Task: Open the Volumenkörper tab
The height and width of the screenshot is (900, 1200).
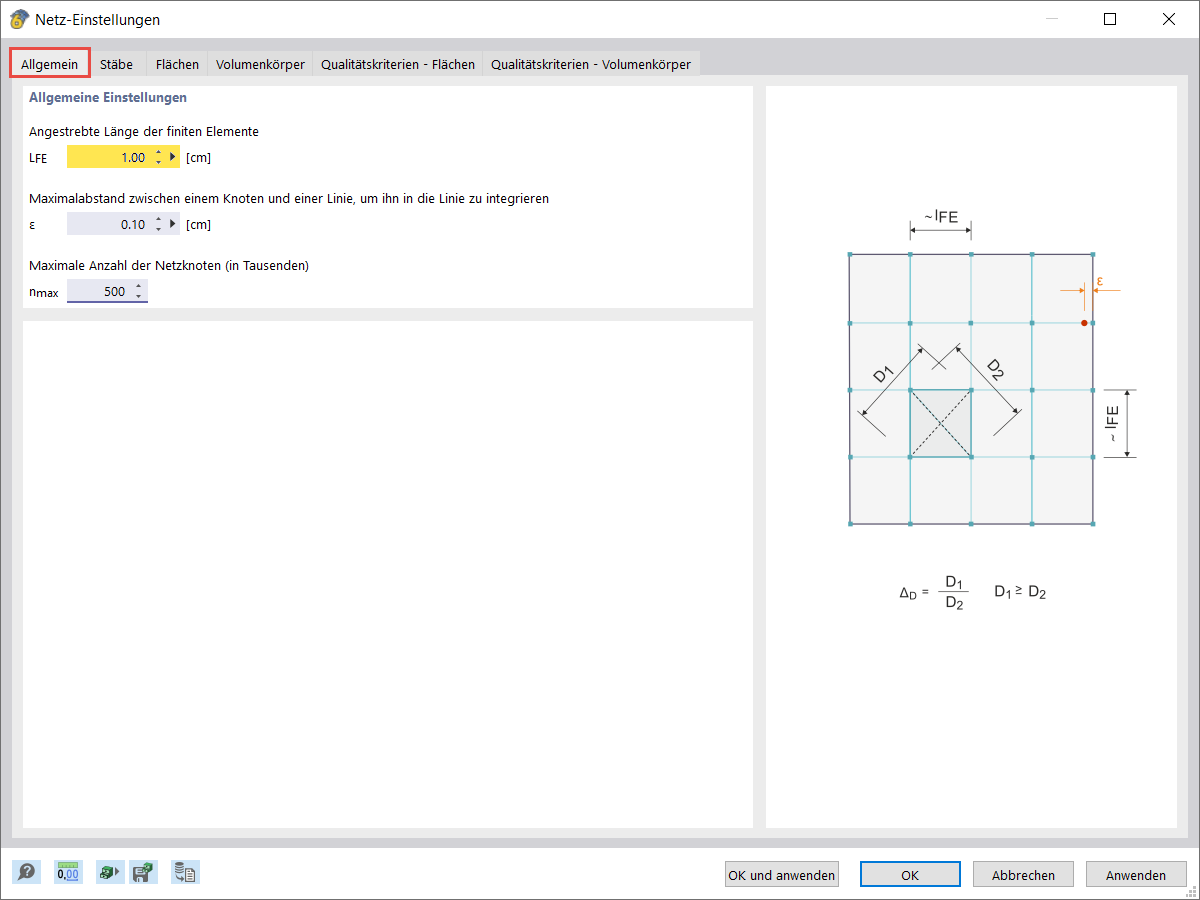Action: coord(260,64)
